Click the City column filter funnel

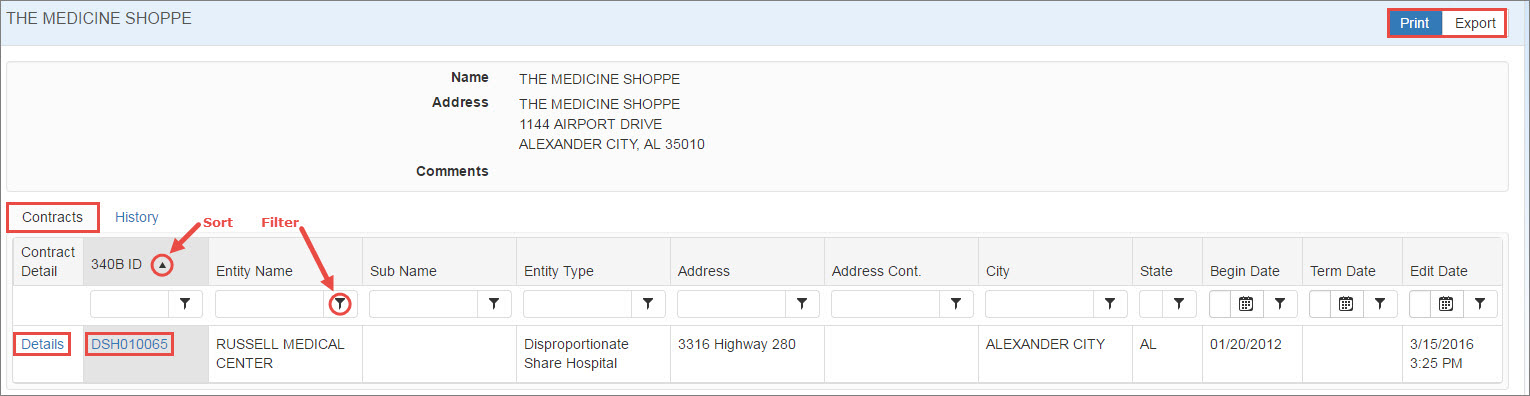click(1109, 303)
